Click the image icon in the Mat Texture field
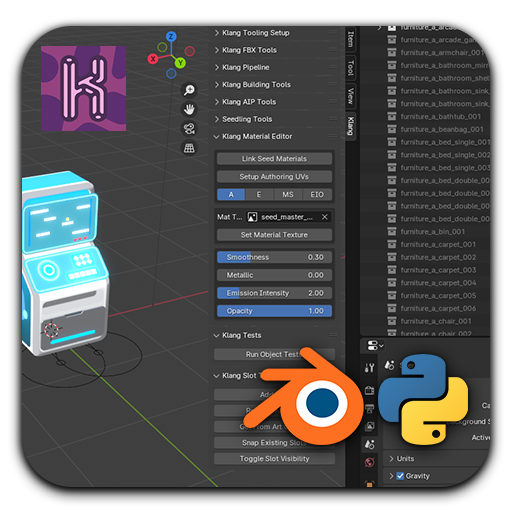512x512 pixels. (x=252, y=217)
